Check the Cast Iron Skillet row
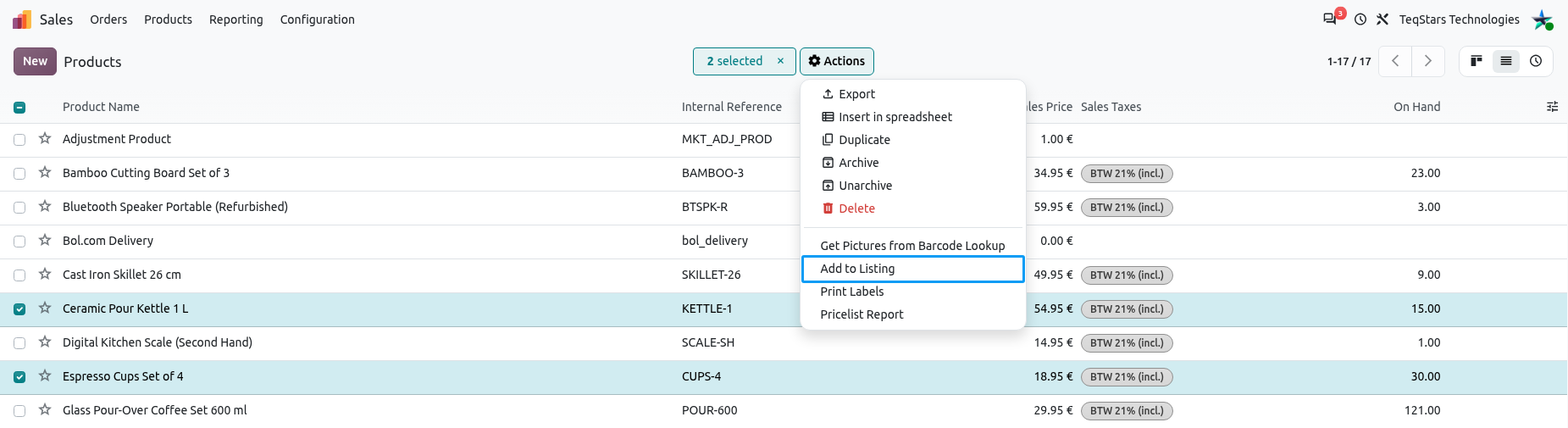This screenshot has height=428, width=1568. pyautogui.click(x=19, y=275)
